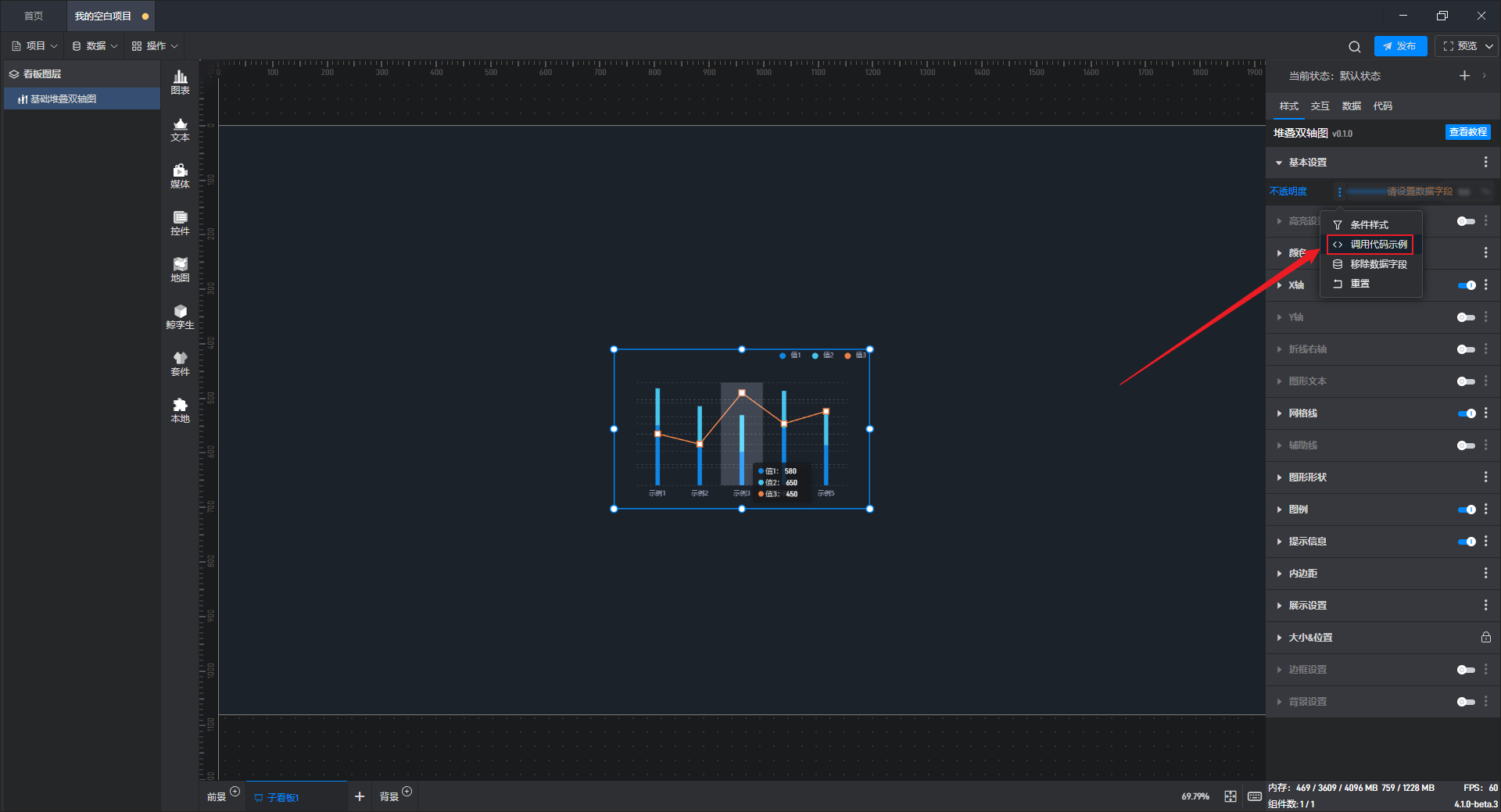
Task: Open more options for 展示设置
Action: pos(1485,605)
